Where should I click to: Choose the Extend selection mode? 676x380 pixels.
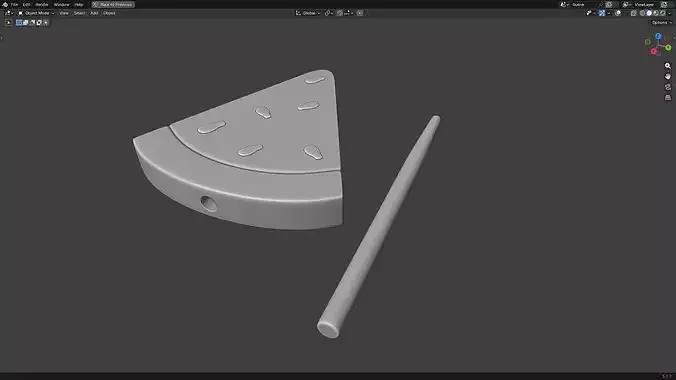(25, 22)
